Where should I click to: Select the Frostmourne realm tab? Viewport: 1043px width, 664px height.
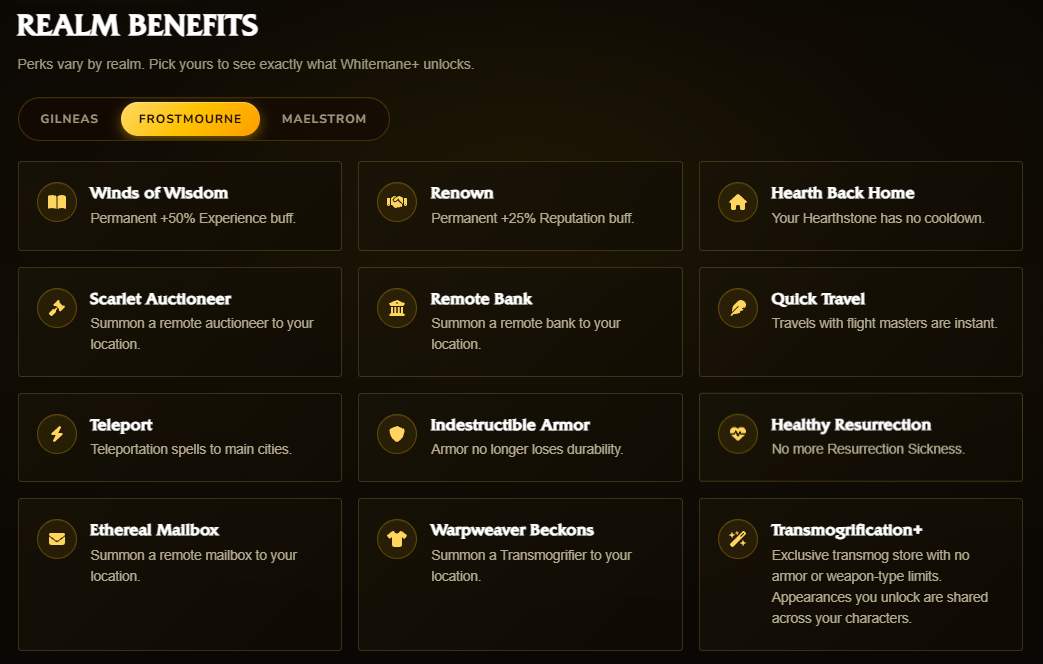coord(190,119)
